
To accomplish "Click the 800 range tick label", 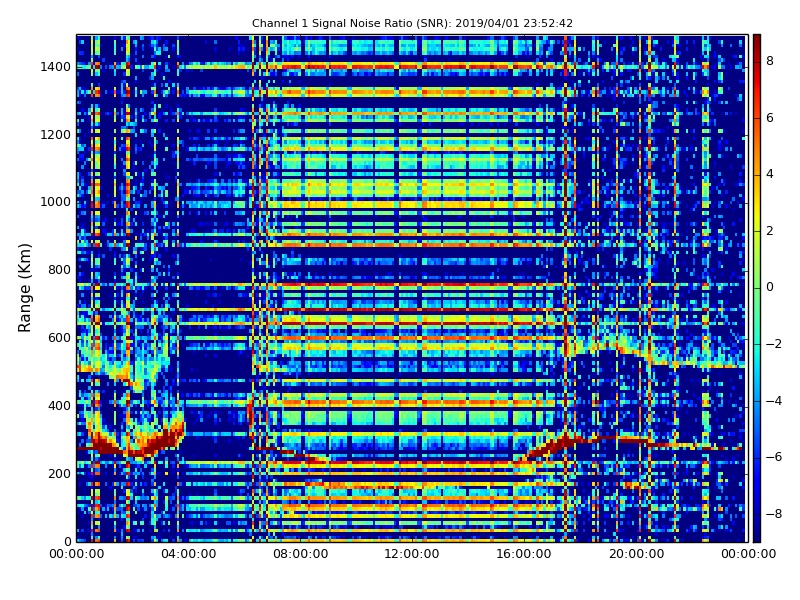I will pyautogui.click(x=59, y=270).
